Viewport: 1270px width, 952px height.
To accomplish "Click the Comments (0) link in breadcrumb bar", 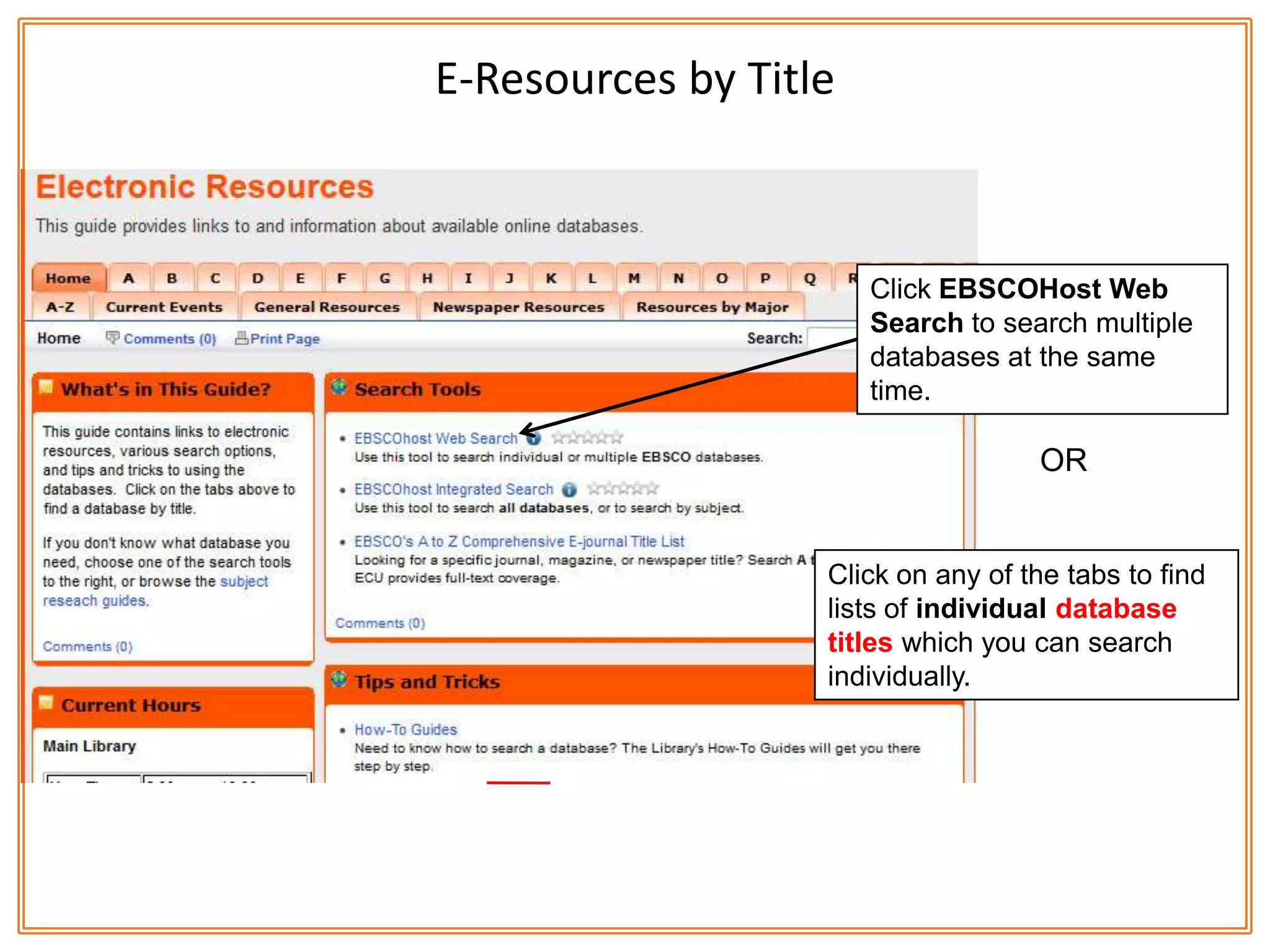I will pos(170,338).
